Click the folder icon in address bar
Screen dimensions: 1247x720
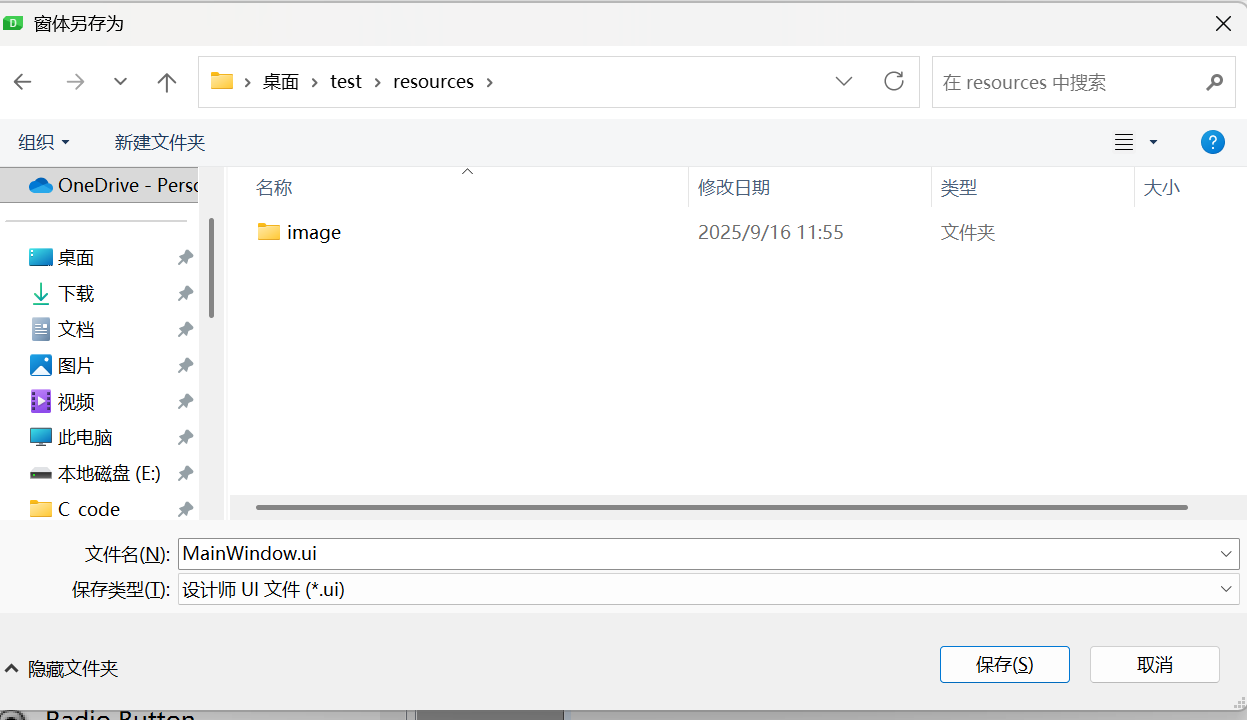[x=222, y=81]
